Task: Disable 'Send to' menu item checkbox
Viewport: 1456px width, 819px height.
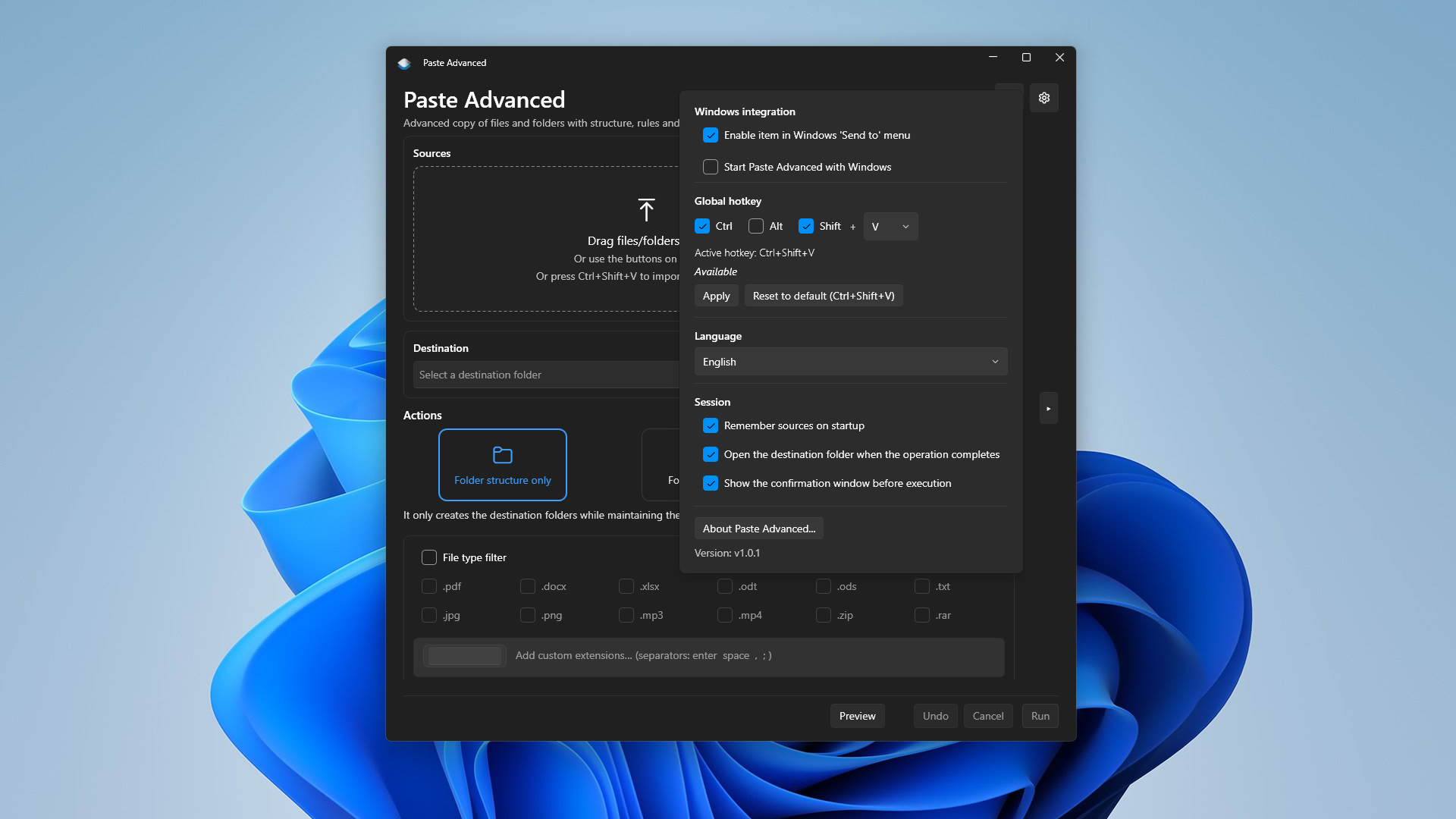Action: (711, 135)
